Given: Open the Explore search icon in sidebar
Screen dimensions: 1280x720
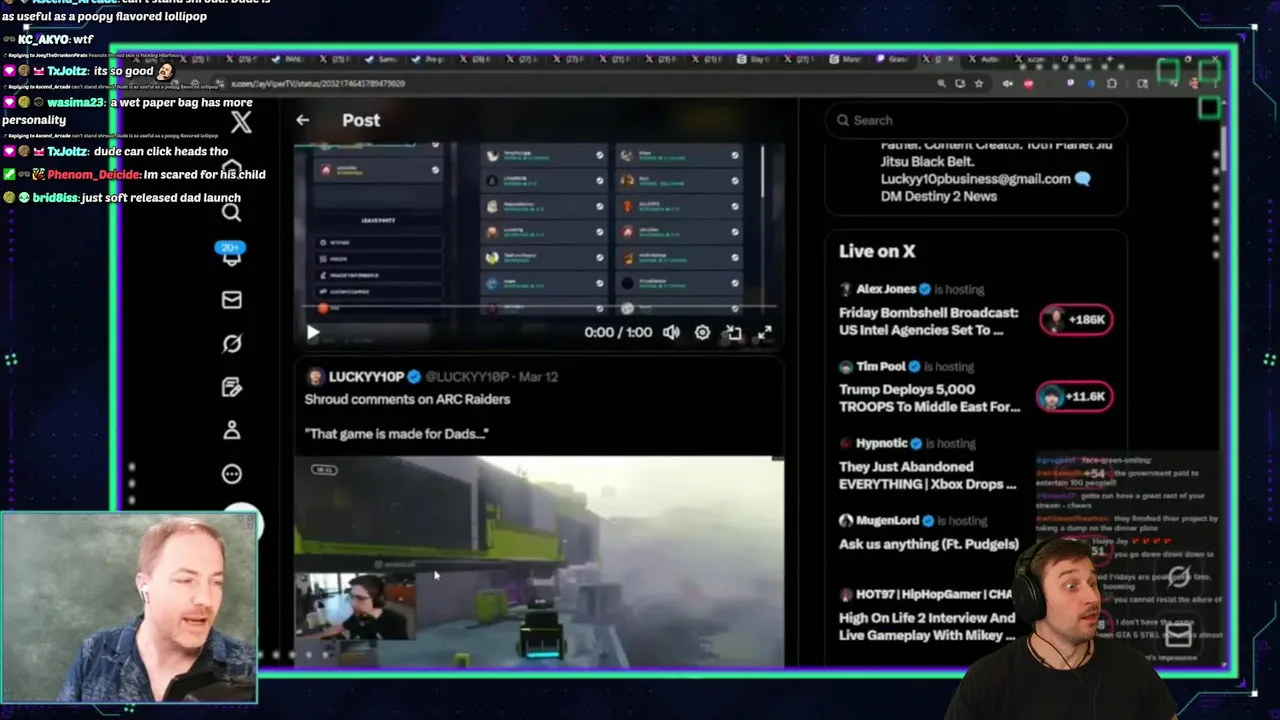Looking at the screenshot, I should point(231,212).
